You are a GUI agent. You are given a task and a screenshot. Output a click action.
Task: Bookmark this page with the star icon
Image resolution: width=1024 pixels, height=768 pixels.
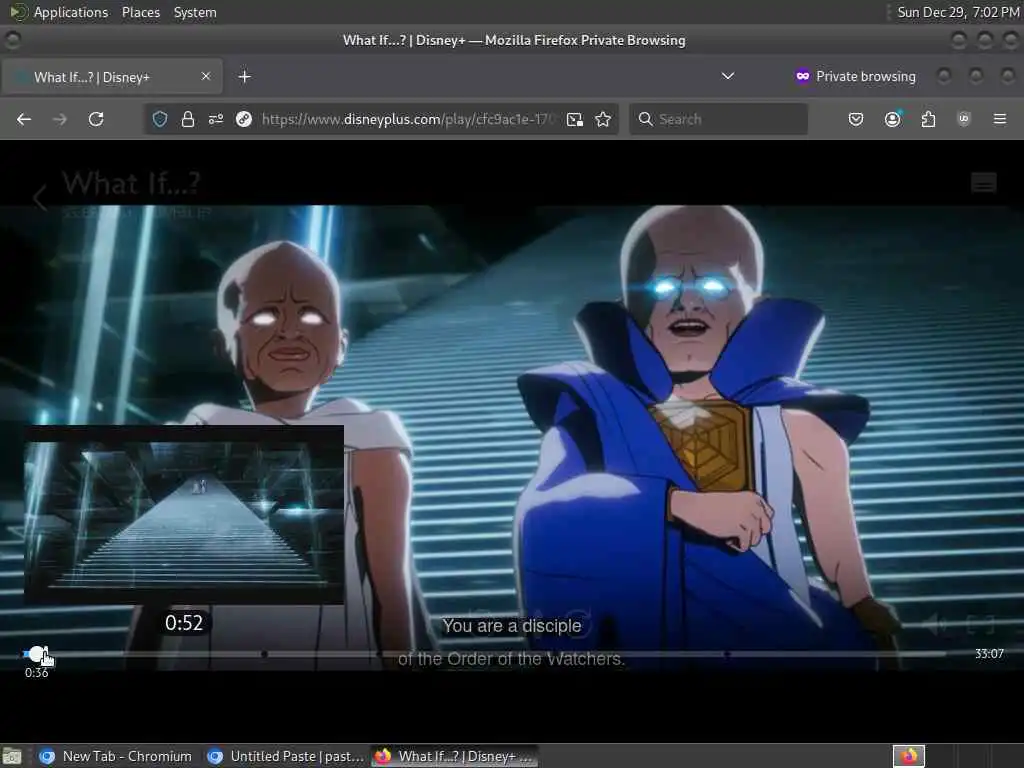(x=603, y=119)
